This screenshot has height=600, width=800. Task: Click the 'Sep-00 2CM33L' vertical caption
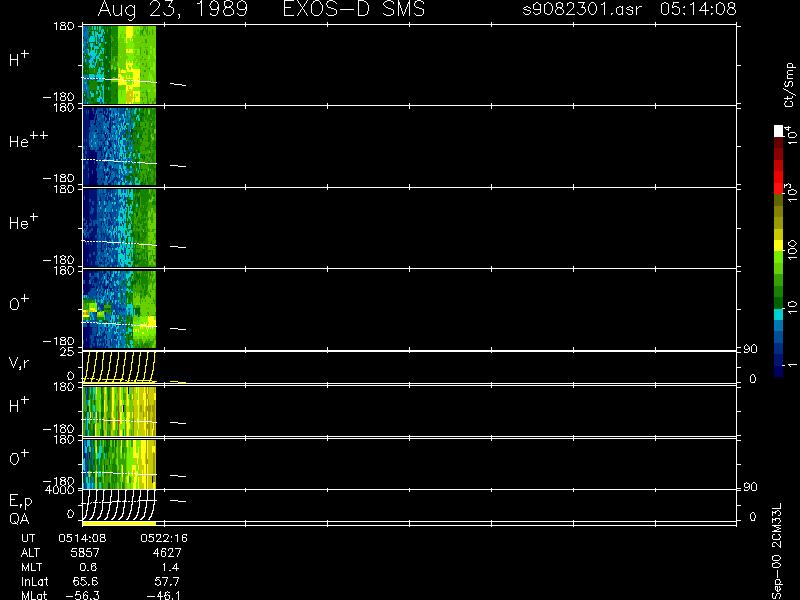(x=777, y=550)
